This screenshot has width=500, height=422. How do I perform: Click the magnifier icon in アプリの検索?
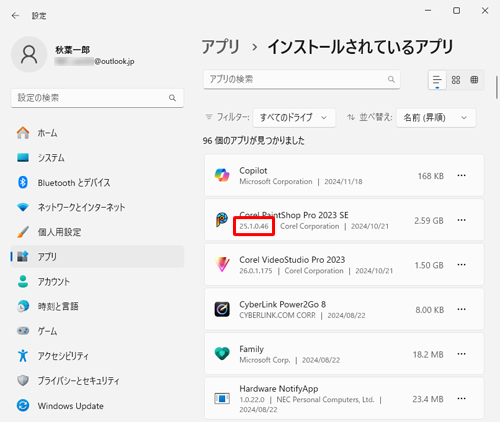pyautogui.click(x=391, y=79)
